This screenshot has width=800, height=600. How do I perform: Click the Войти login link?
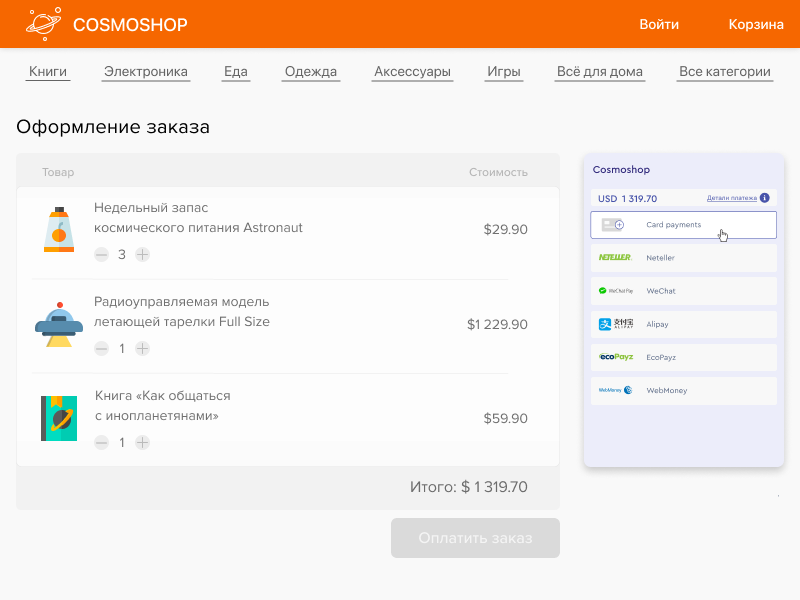coord(659,24)
